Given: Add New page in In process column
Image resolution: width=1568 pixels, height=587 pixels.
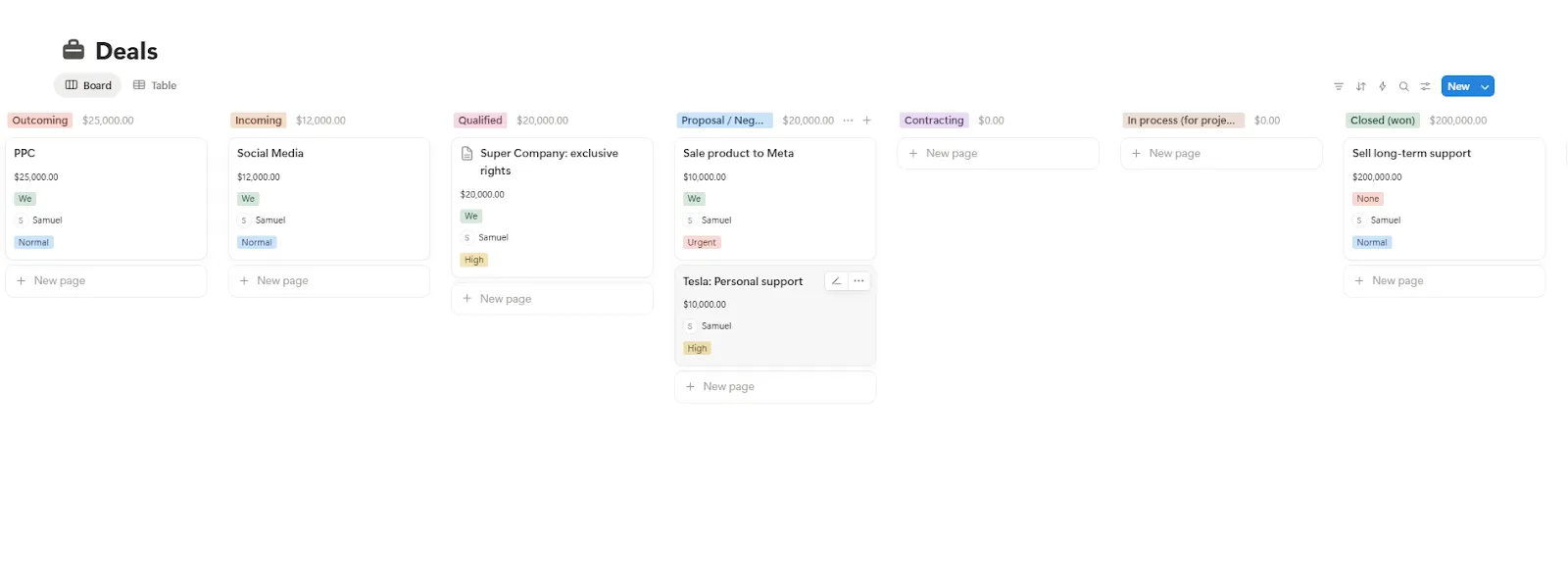Looking at the screenshot, I should (x=1221, y=154).
